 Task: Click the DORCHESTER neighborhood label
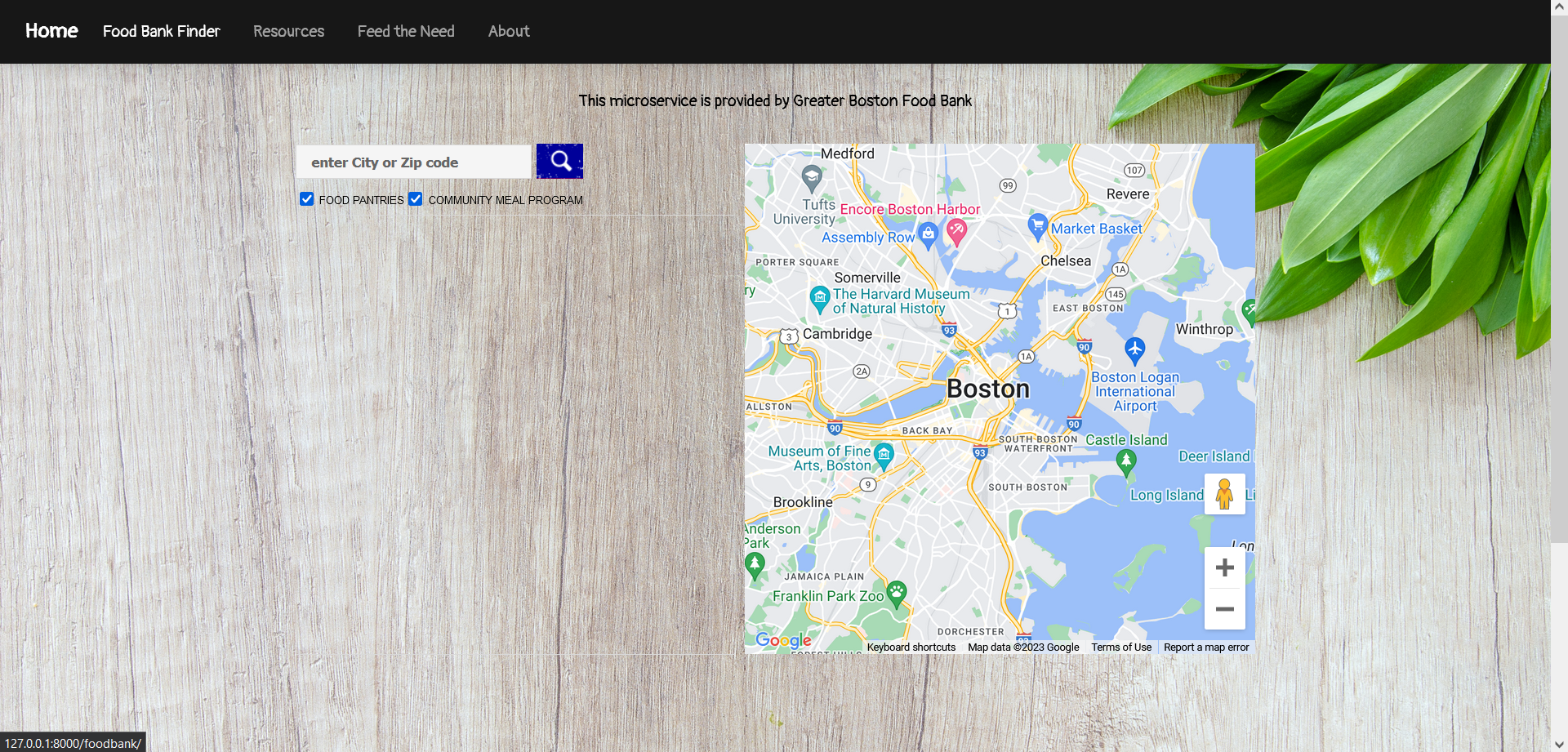pyautogui.click(x=971, y=632)
